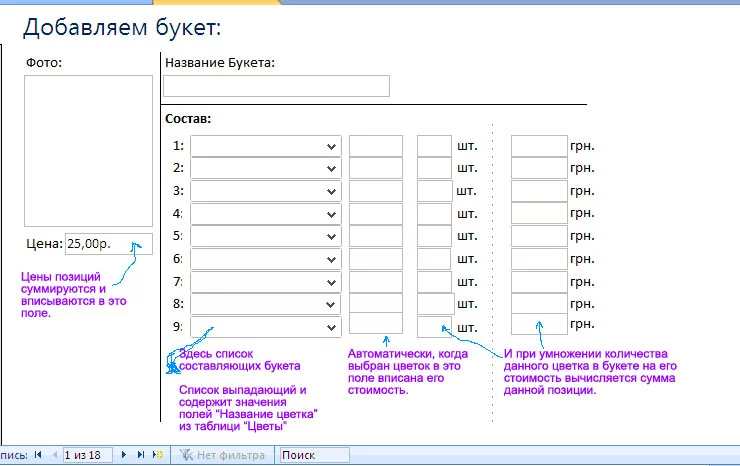The width and height of the screenshot is (740, 466).
Task: Click the empty 'Фото' picture box
Action: click(x=88, y=151)
